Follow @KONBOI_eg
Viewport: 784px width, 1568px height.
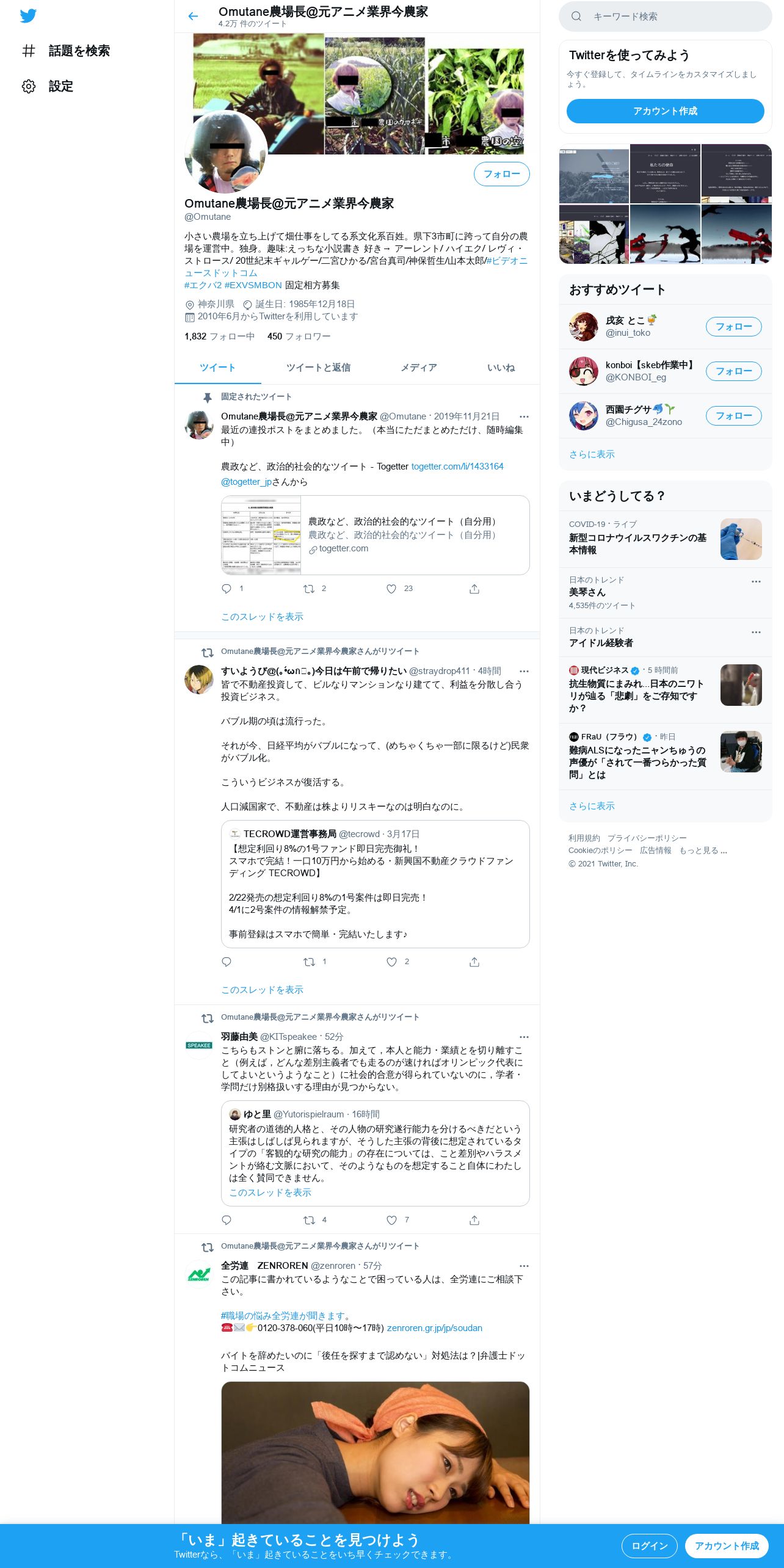click(x=734, y=371)
